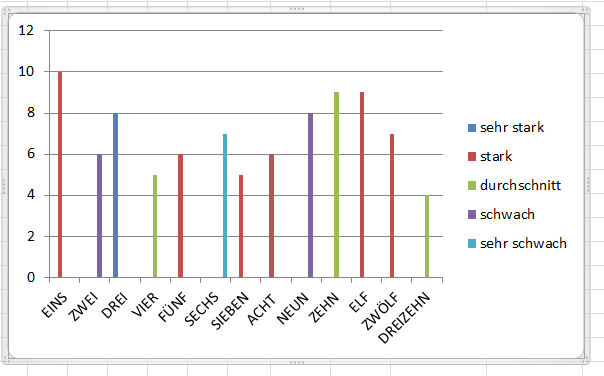Click the SIEBEN category axis label
Screen dimensions: 604x376
coord(230,311)
